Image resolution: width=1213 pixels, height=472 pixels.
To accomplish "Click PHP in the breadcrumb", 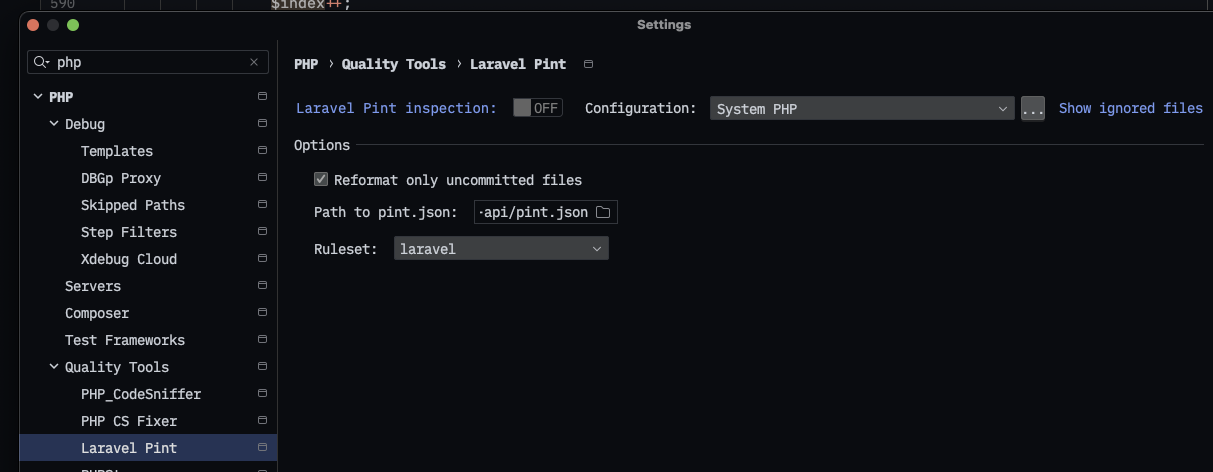I will (306, 64).
